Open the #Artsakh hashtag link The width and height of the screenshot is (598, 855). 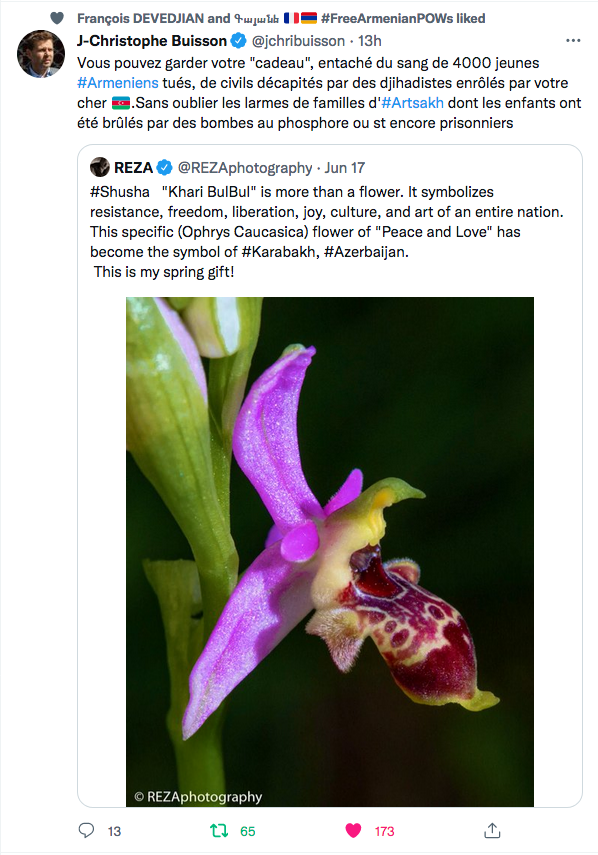pyautogui.click(x=412, y=103)
